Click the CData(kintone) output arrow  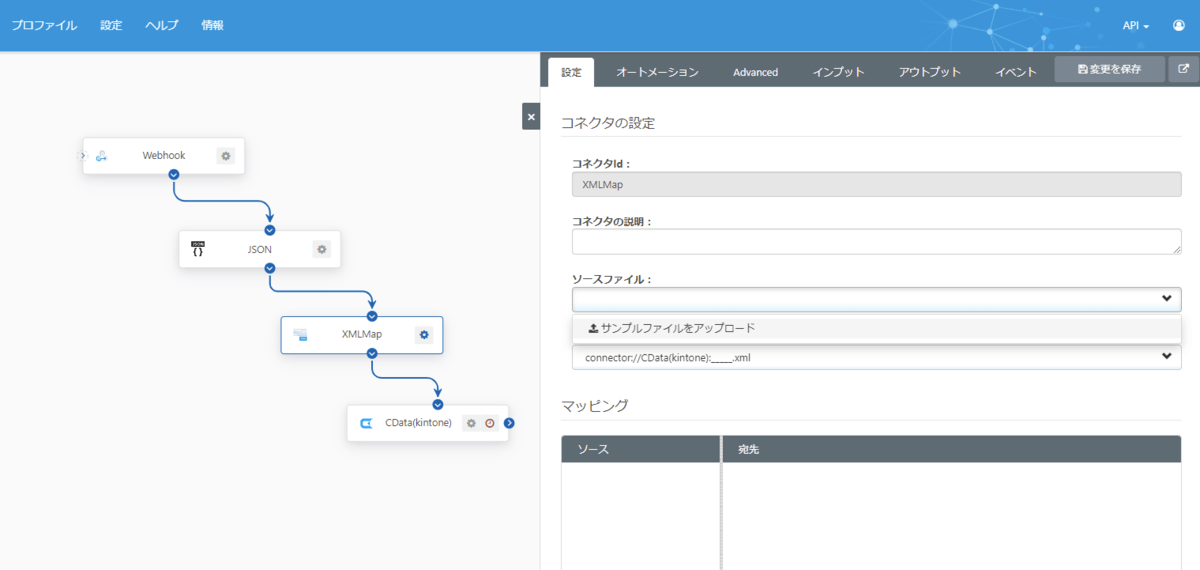click(509, 423)
